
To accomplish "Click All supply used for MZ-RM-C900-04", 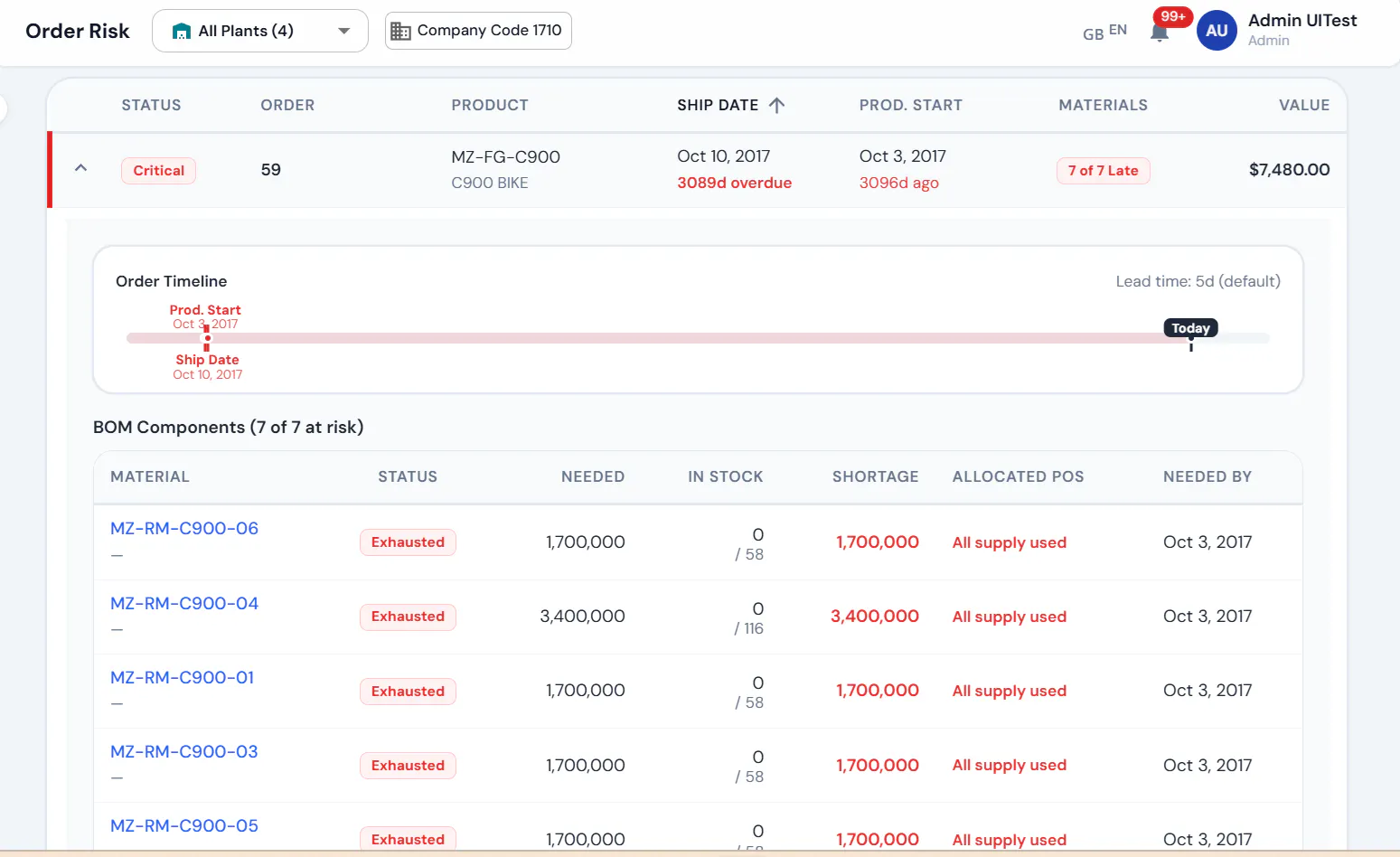I will click(x=1009, y=617).
